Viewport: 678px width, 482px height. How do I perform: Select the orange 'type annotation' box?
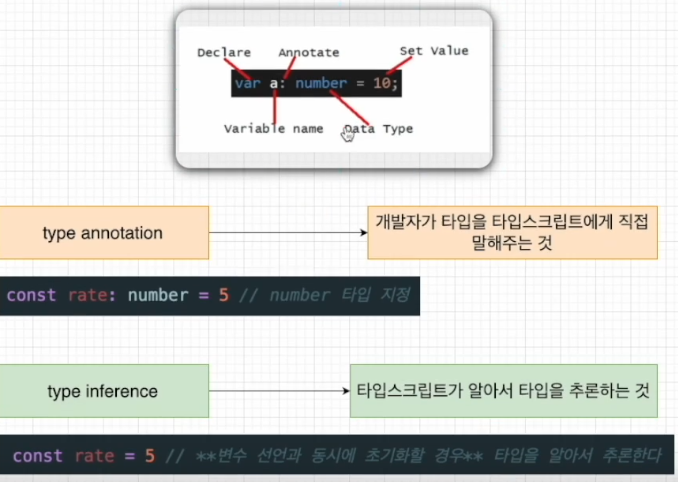[x=104, y=233]
